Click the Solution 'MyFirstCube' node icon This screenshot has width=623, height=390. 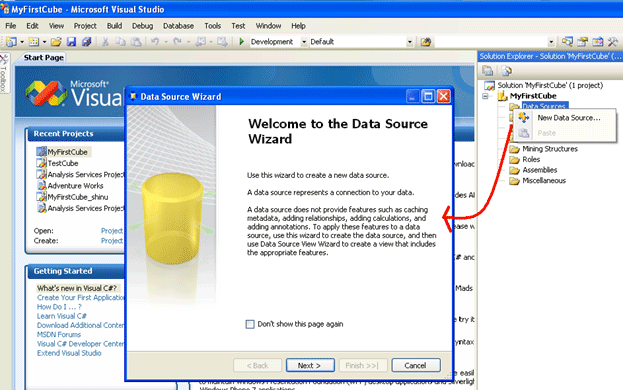coord(490,85)
